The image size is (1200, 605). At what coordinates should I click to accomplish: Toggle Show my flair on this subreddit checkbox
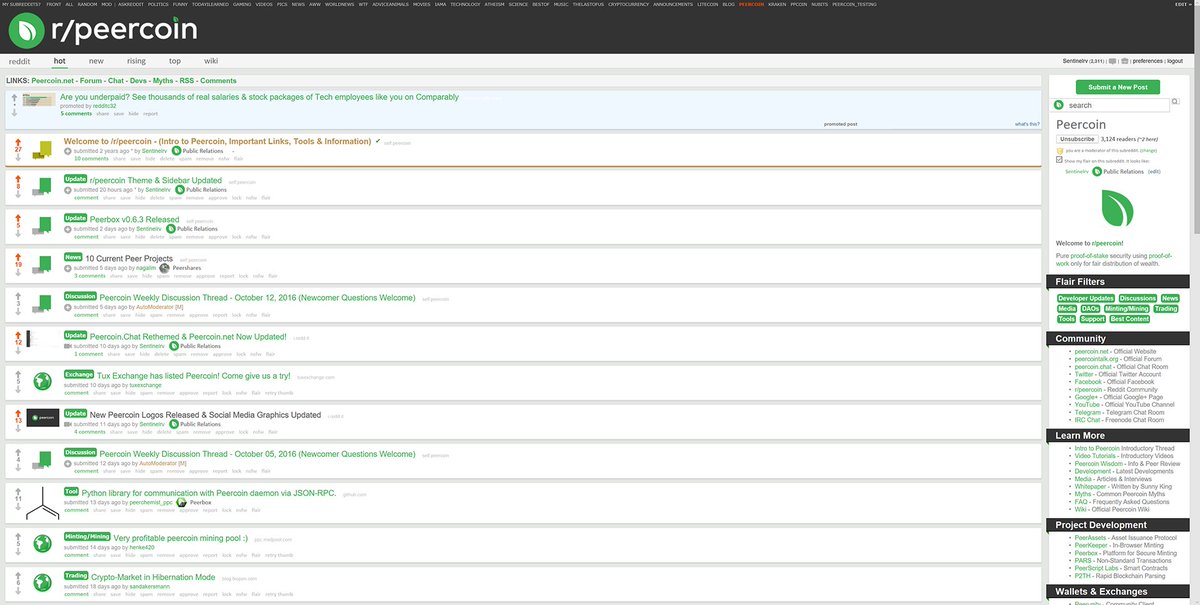1059,159
